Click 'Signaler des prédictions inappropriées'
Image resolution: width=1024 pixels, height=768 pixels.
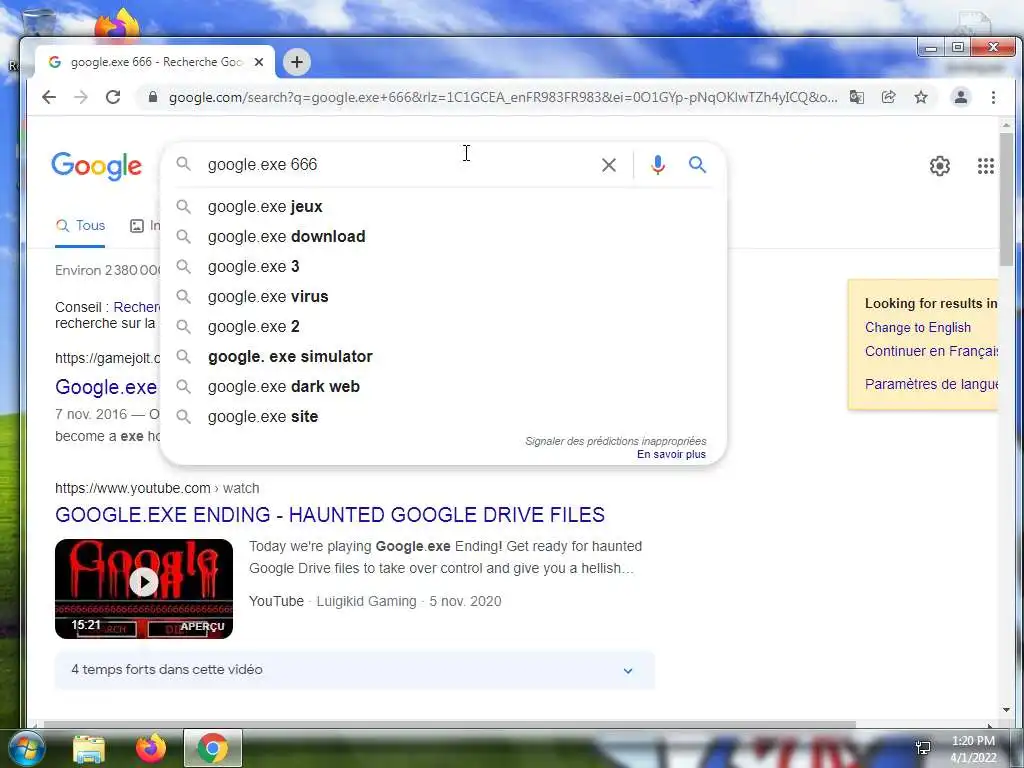pos(615,441)
